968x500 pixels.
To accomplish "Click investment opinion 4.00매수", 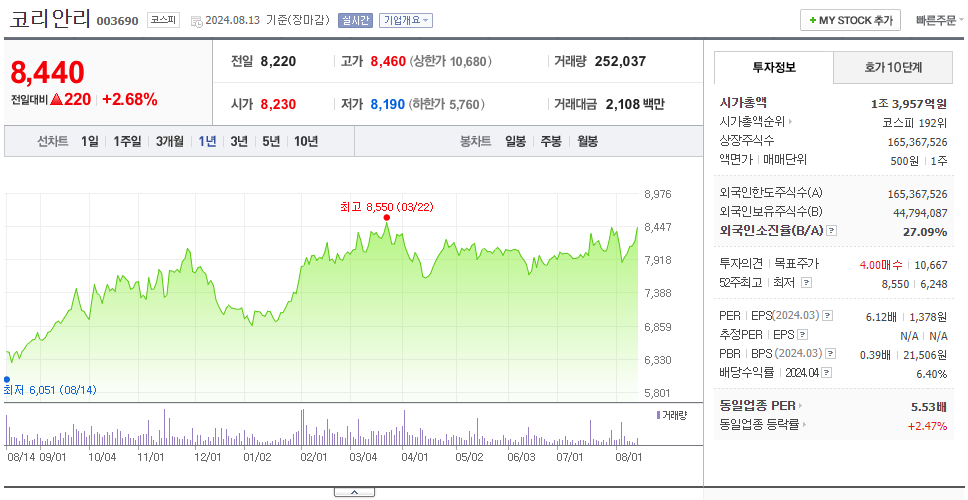I will [x=881, y=265].
